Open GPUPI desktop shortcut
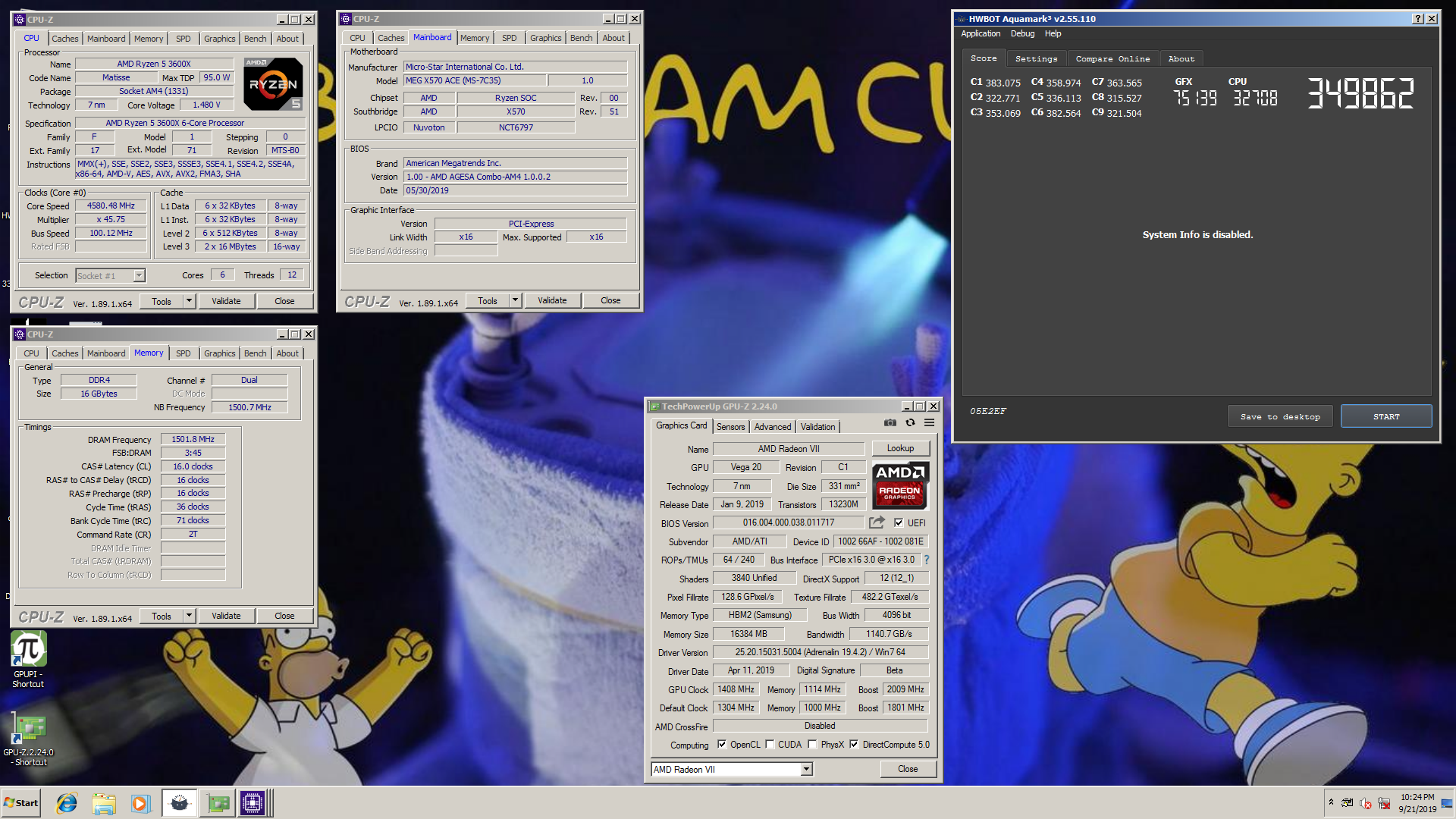 28,660
